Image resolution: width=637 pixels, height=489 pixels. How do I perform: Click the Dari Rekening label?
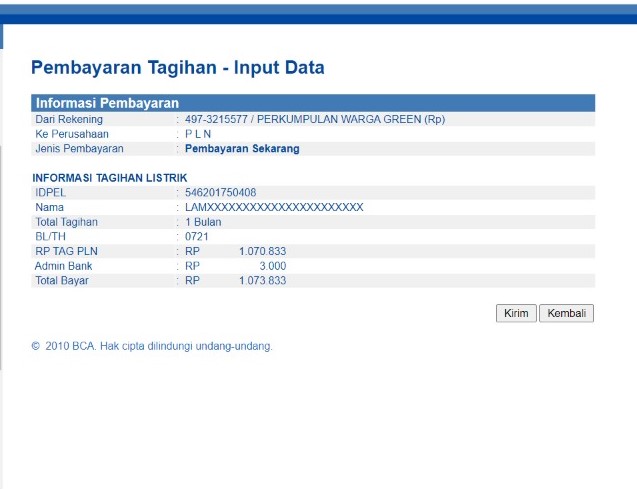coord(69,120)
